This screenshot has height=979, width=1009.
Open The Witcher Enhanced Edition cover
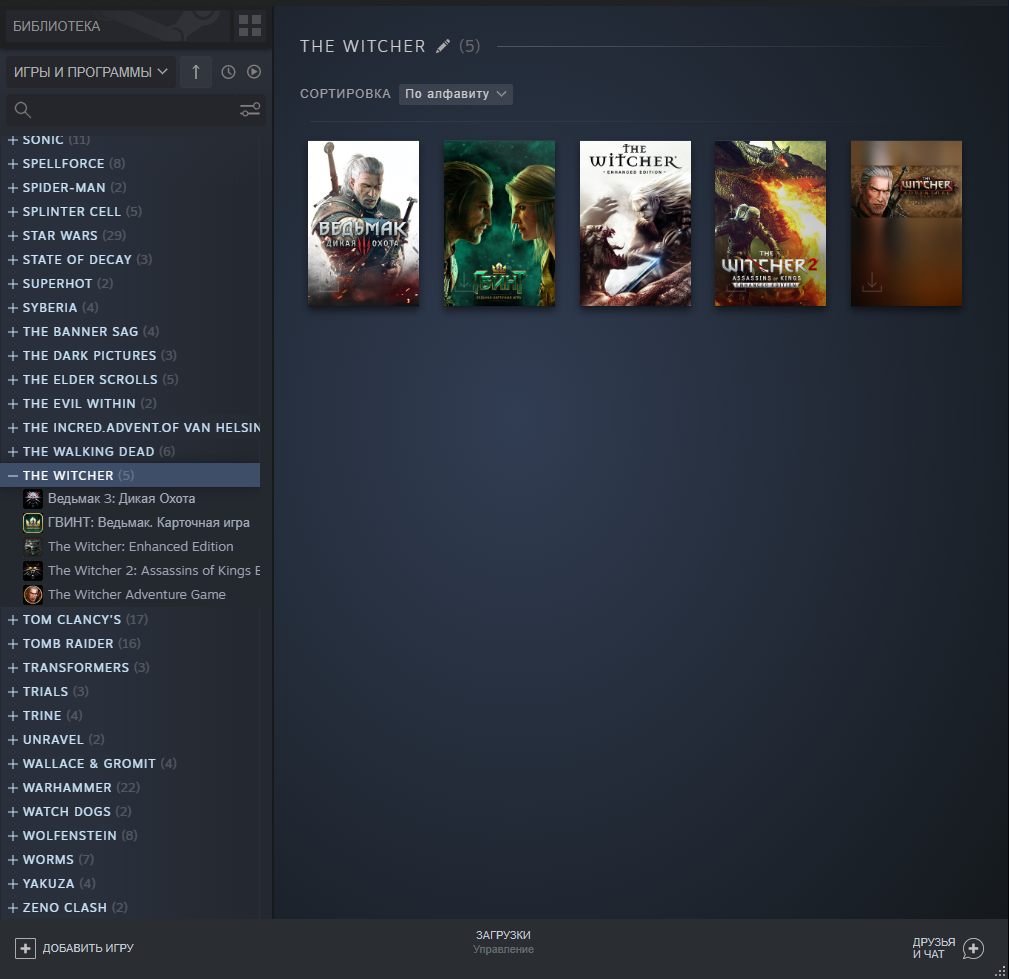click(x=635, y=223)
